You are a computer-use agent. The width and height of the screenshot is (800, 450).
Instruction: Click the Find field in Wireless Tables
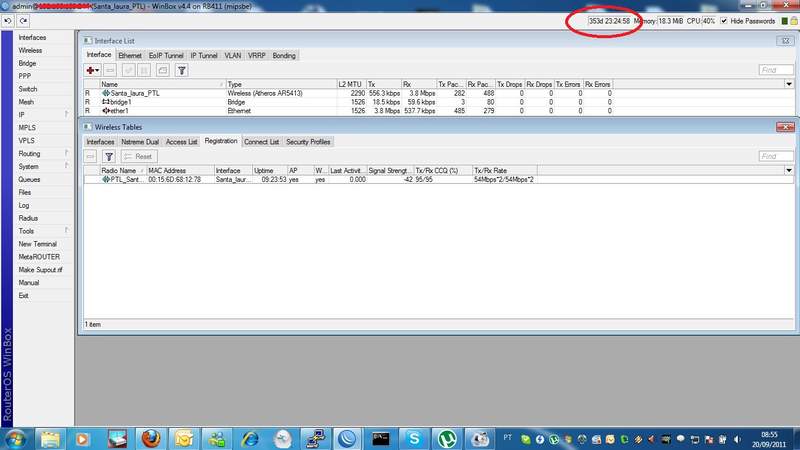coord(776,156)
